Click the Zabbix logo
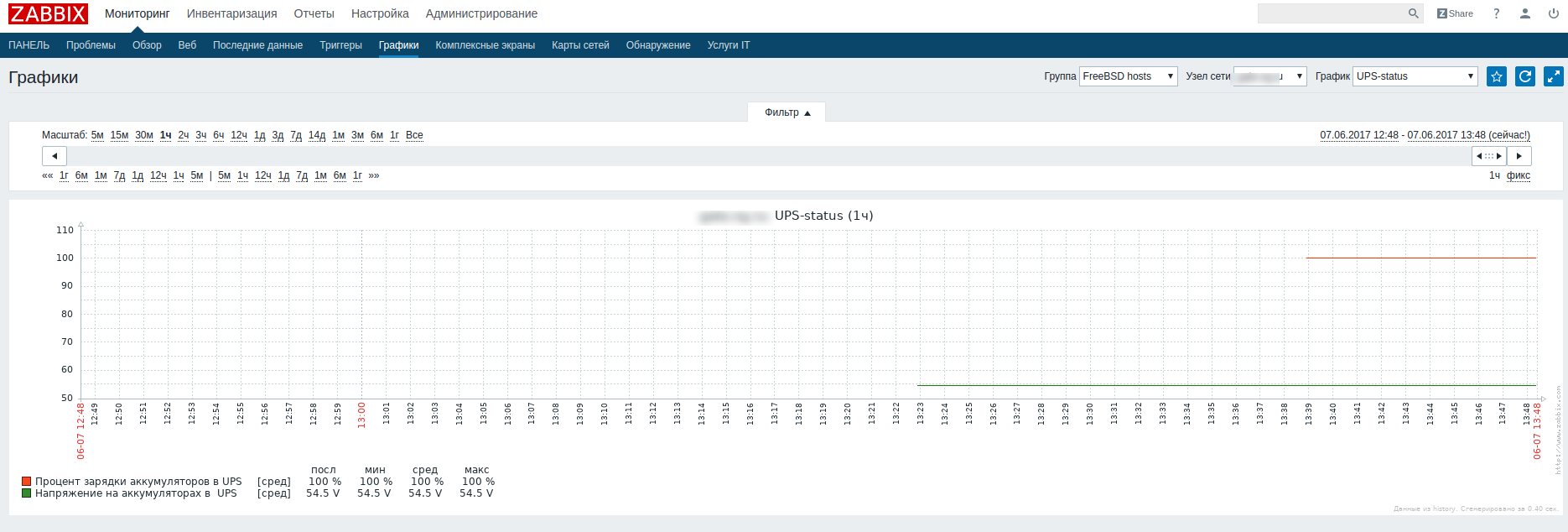Image resolution: width=1568 pixels, height=532 pixels. [48, 13]
